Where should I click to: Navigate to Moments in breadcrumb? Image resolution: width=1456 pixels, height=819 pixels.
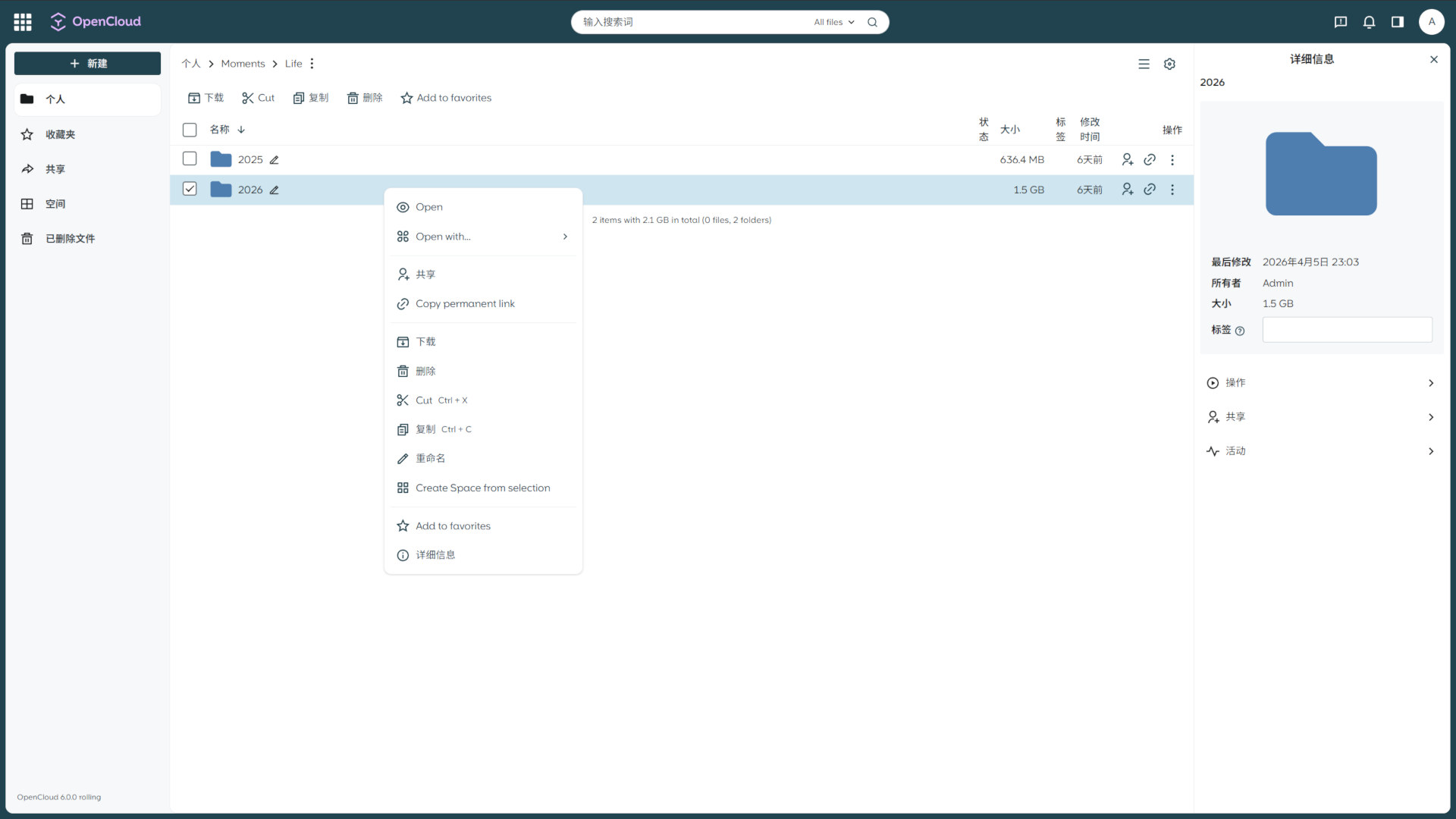tap(243, 64)
